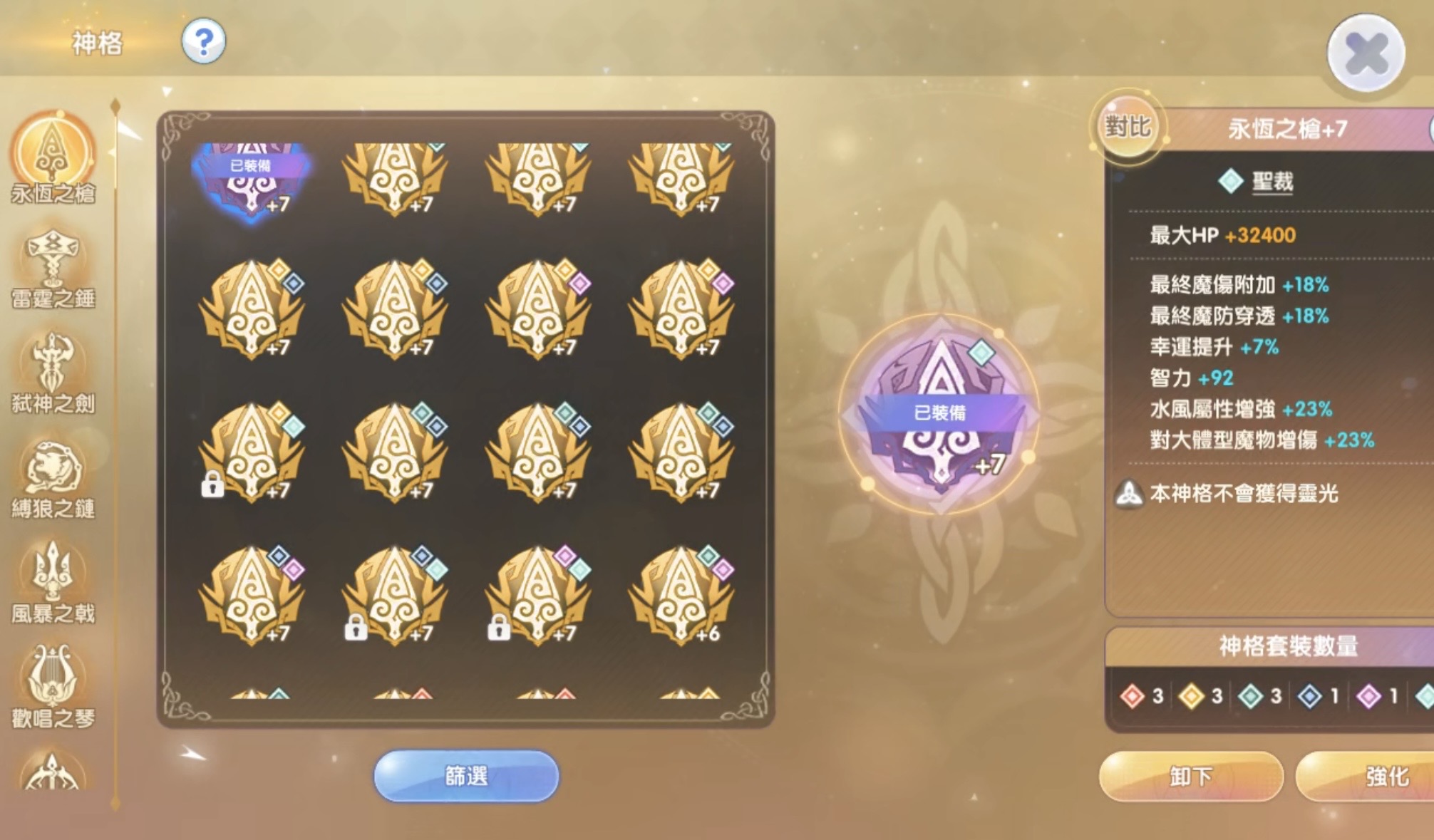
Task: Select the 永恆之槍 sidebar icon
Action: (x=52, y=158)
